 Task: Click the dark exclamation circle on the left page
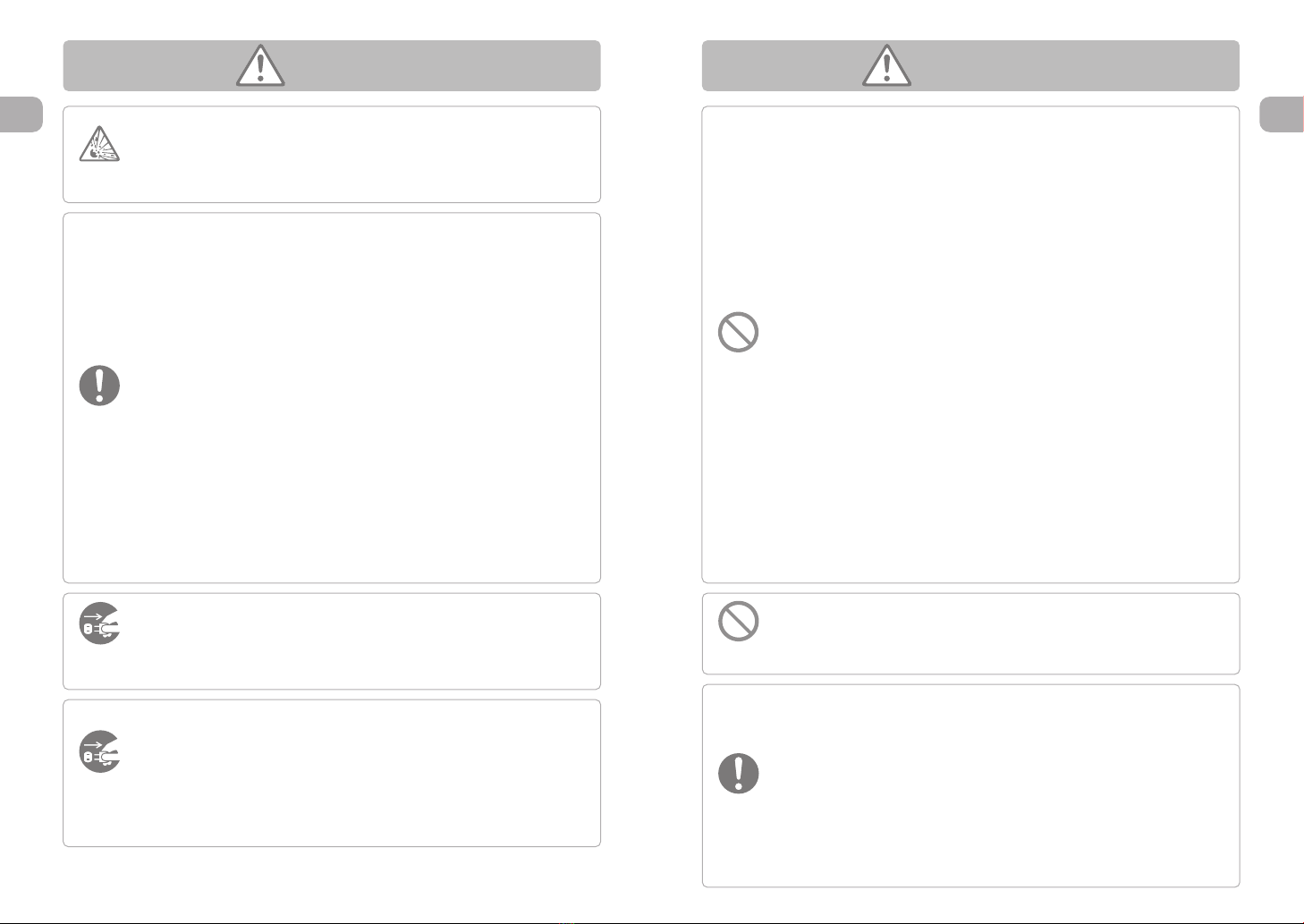99,386
